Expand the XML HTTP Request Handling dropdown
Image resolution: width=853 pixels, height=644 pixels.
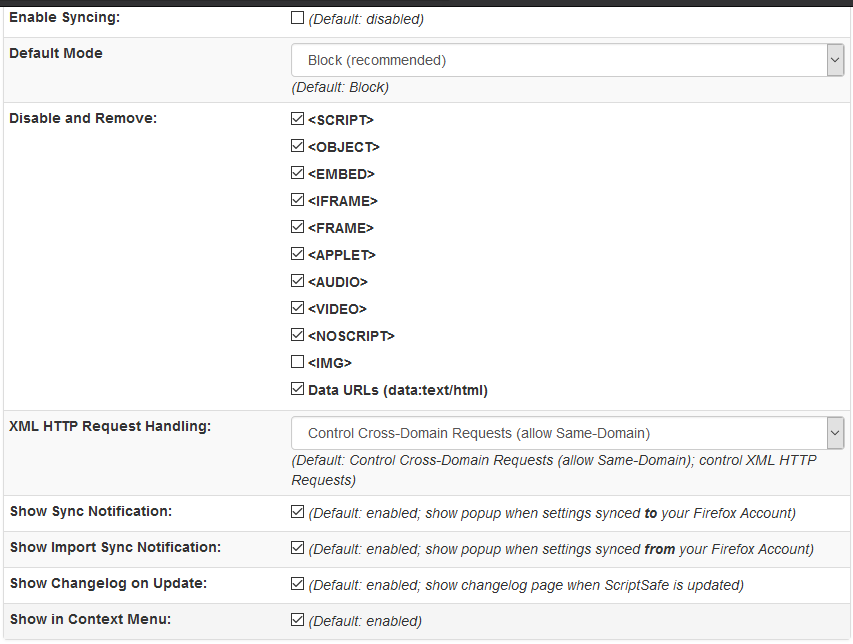(x=567, y=433)
